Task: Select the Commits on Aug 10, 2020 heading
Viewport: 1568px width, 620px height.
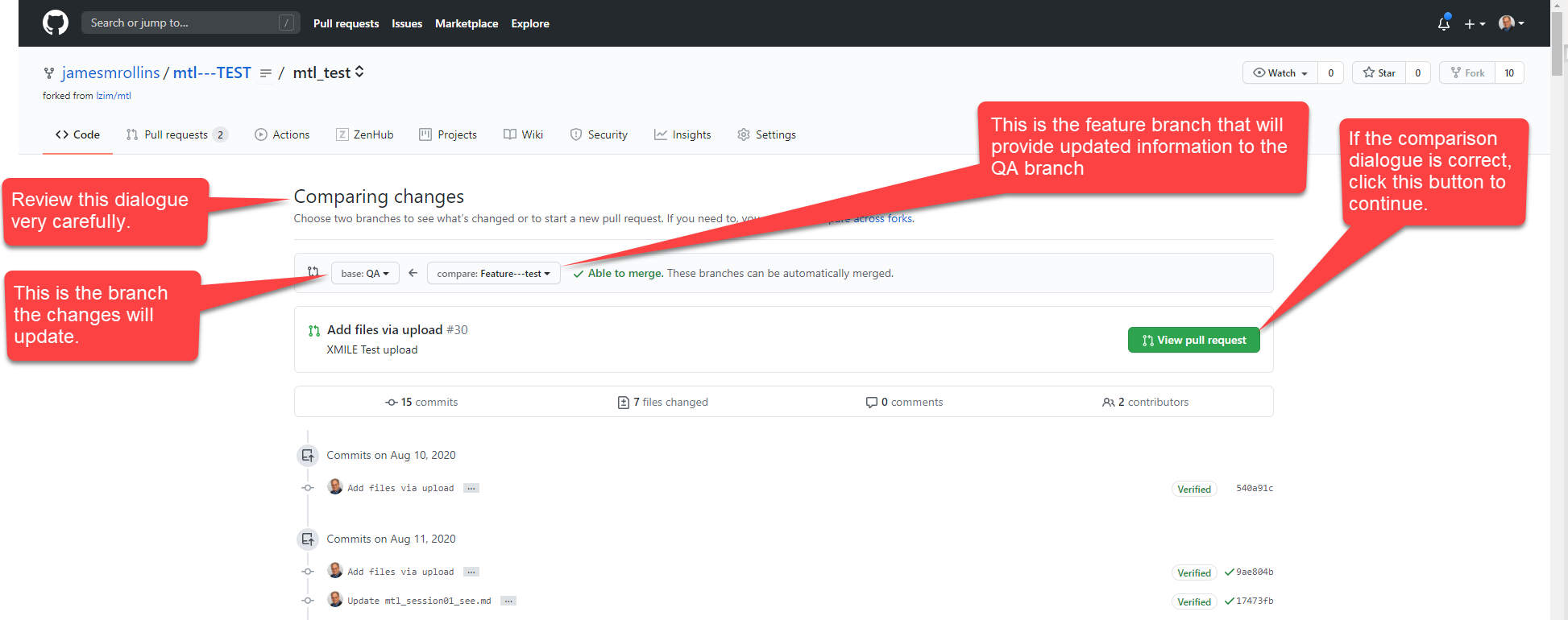Action: coord(391,455)
